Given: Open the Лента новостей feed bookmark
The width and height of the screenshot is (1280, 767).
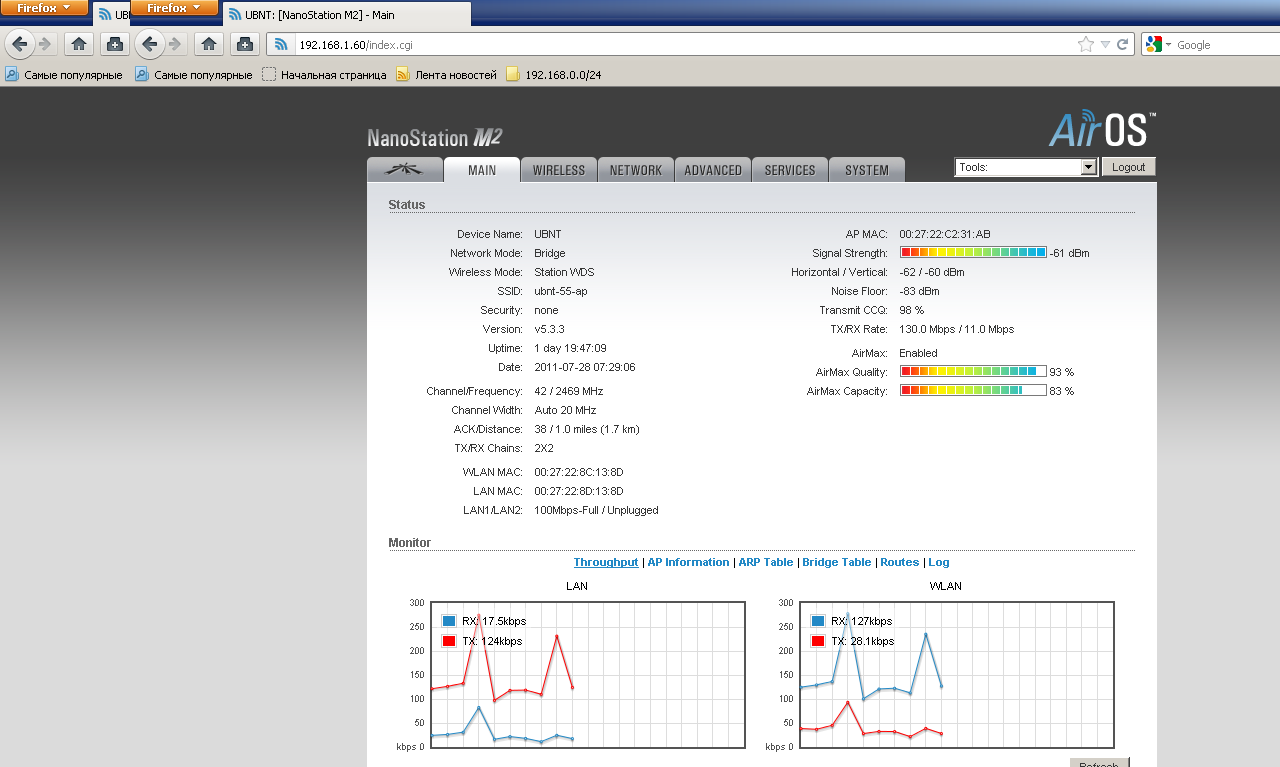Looking at the screenshot, I should (x=446, y=74).
